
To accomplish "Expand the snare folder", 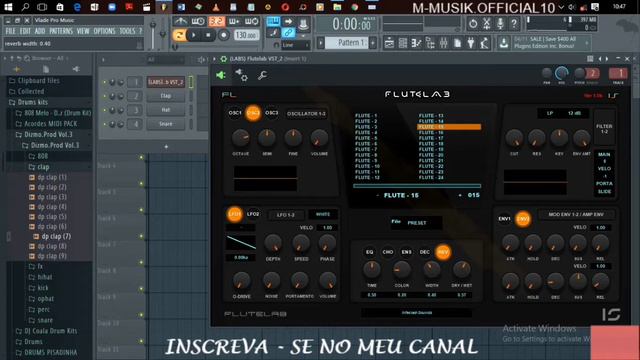I will (x=40, y=320).
